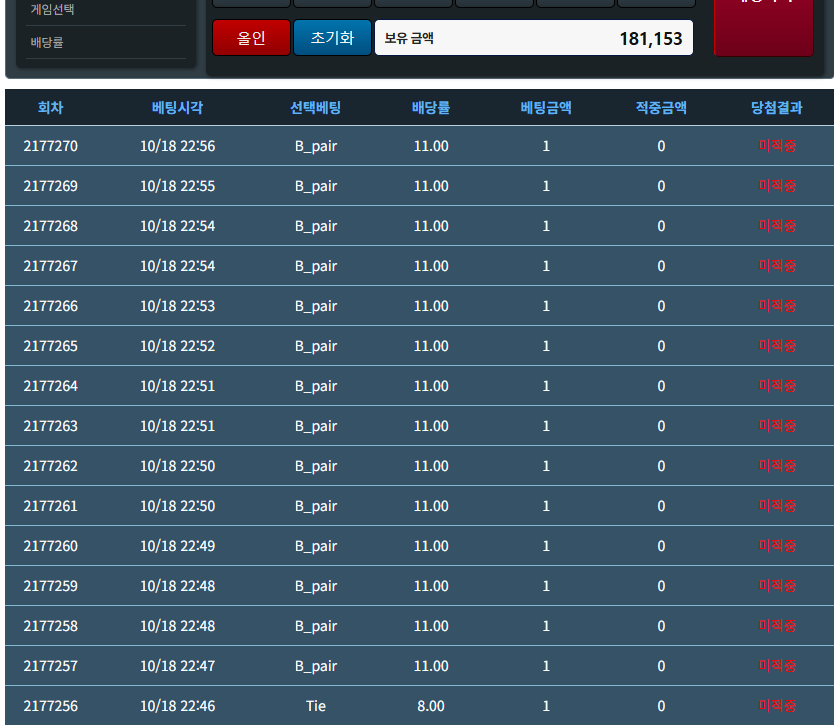Screen dimensions: 834x725
Task: Select round number 2177260
Action: click(x=51, y=546)
